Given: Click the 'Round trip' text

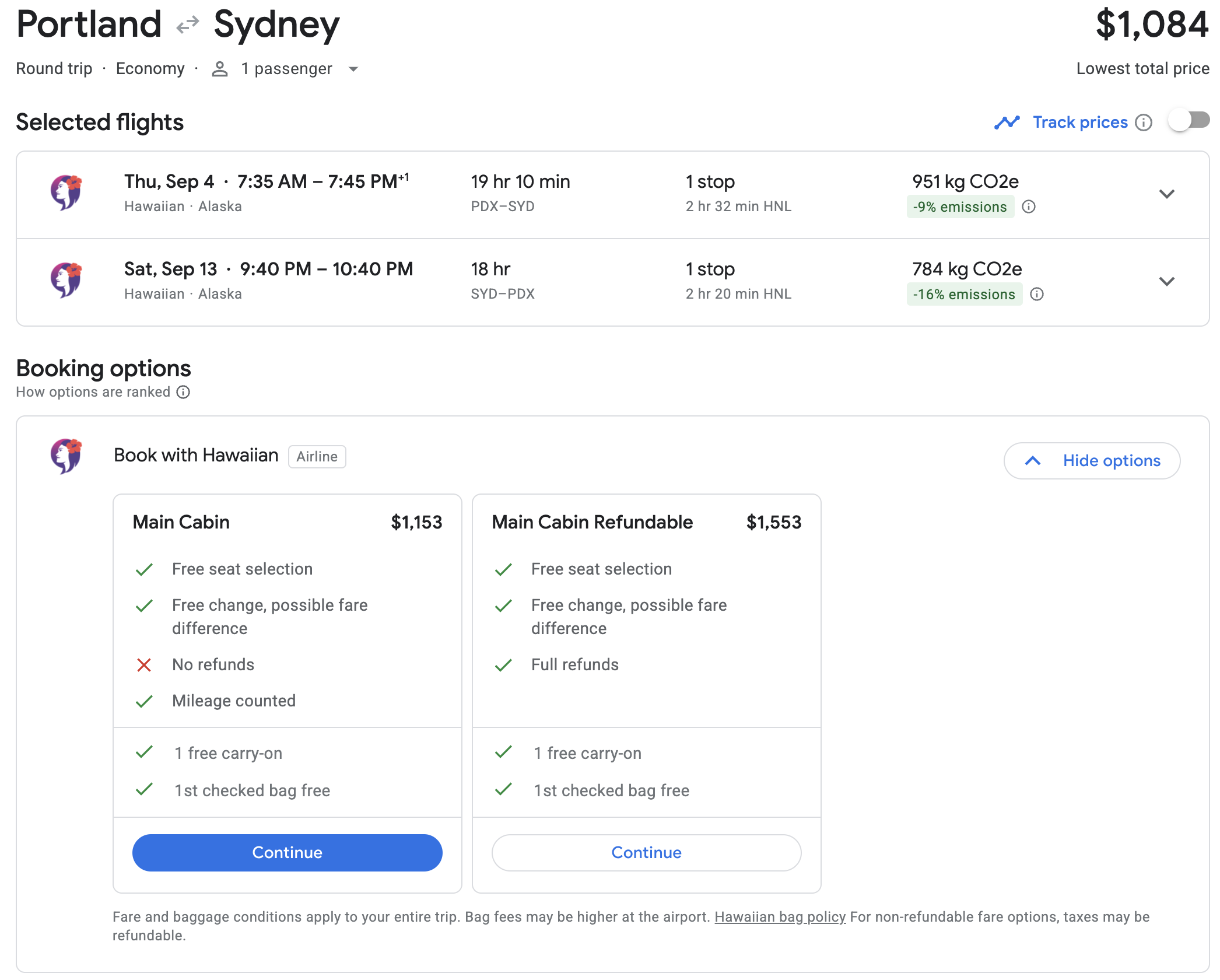Looking at the screenshot, I should (x=54, y=69).
